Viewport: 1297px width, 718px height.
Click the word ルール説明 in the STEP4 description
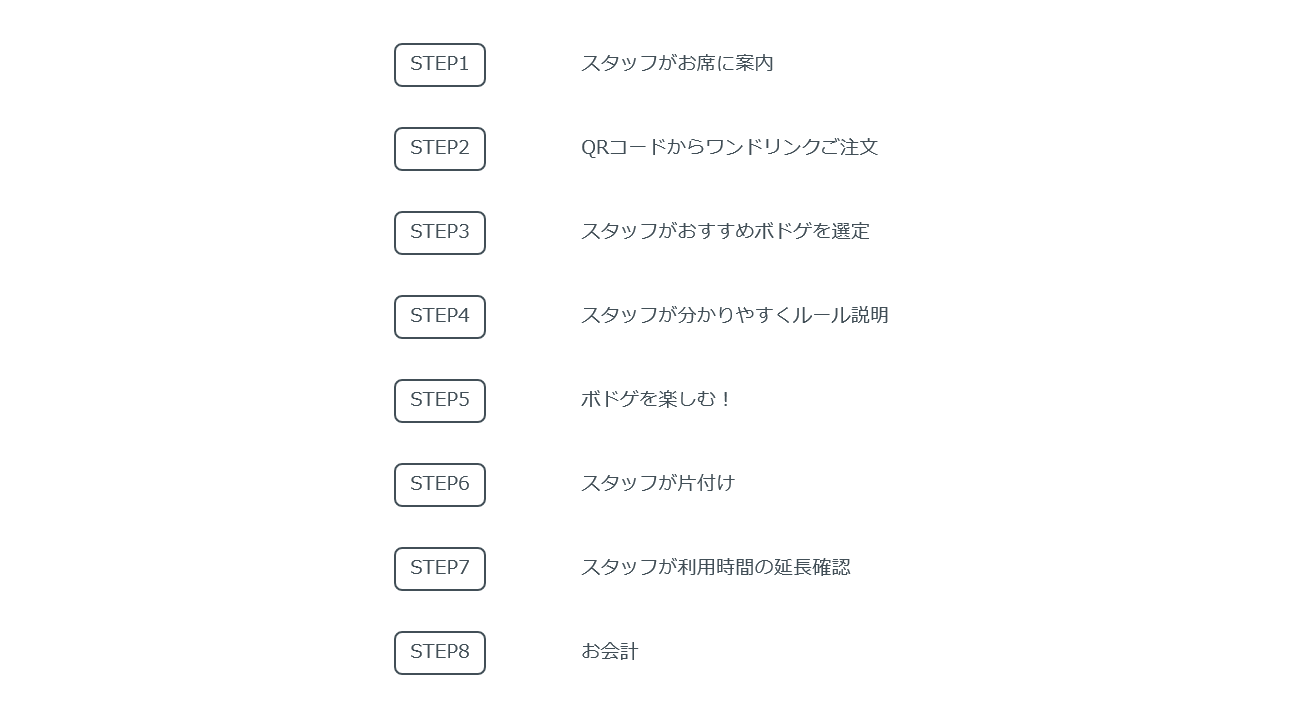point(841,315)
